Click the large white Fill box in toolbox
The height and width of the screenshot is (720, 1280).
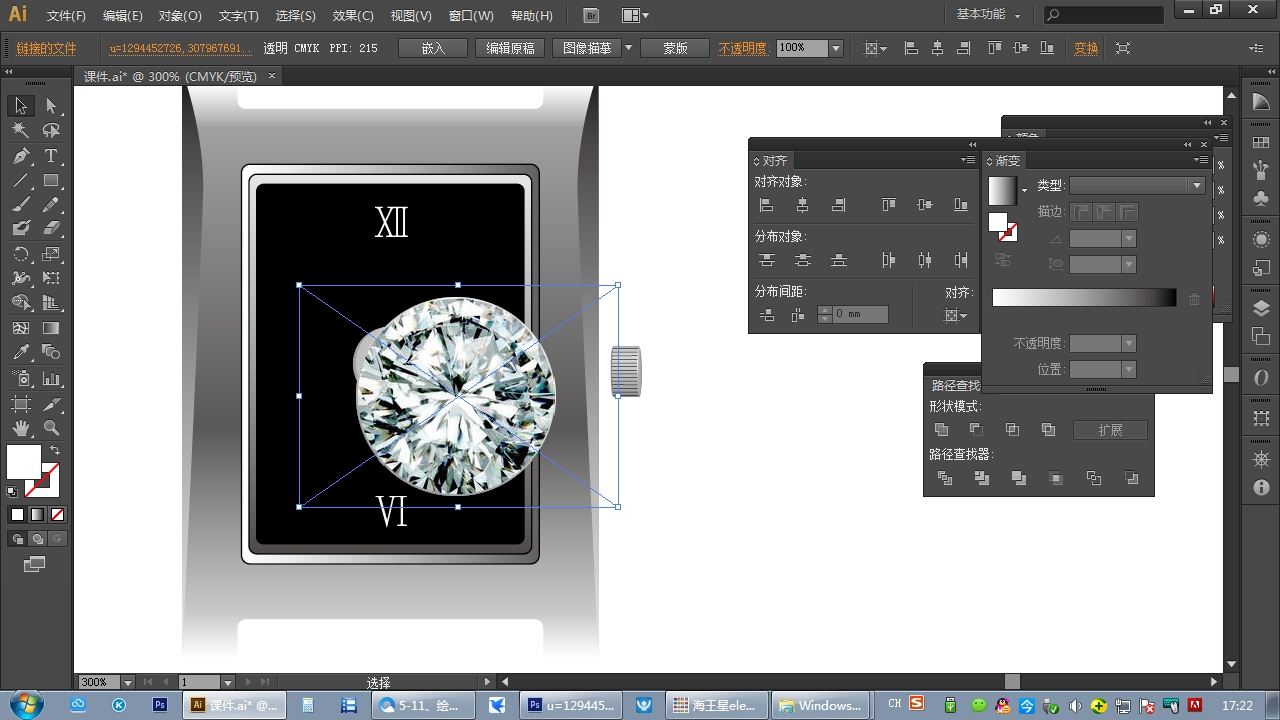(24, 462)
